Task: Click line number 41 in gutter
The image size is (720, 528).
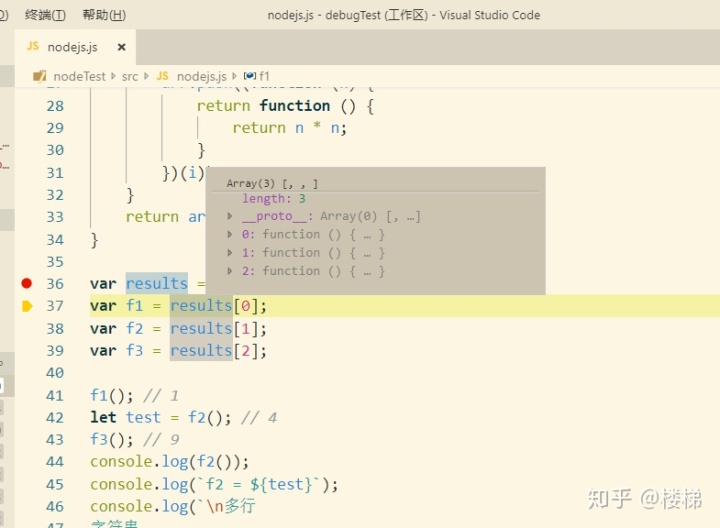Action: (x=55, y=395)
